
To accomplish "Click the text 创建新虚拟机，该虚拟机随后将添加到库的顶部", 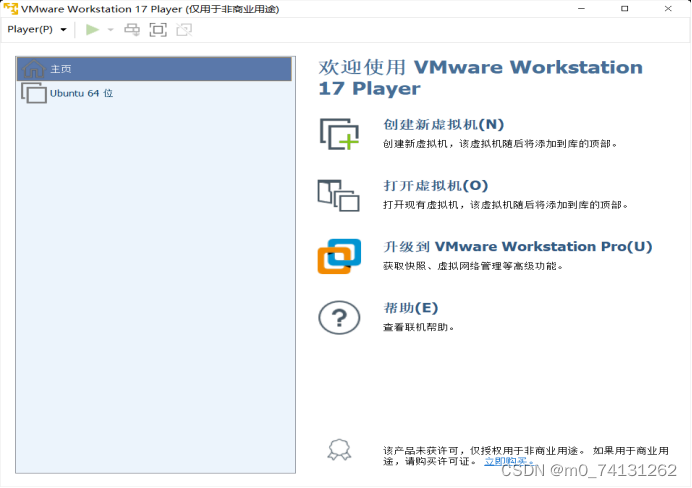I will coord(500,144).
